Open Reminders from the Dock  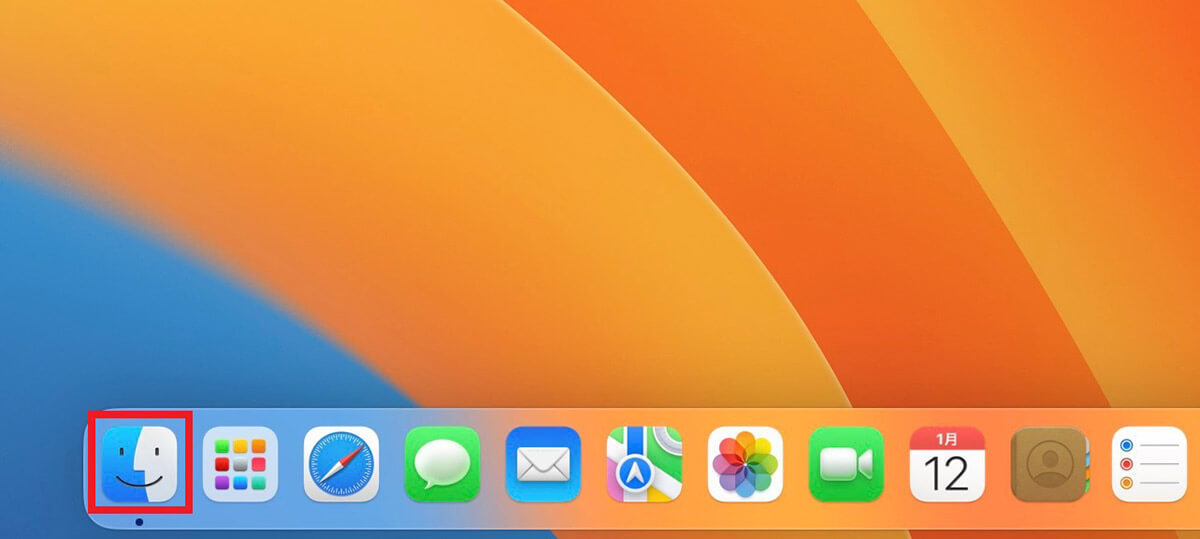tap(1149, 464)
